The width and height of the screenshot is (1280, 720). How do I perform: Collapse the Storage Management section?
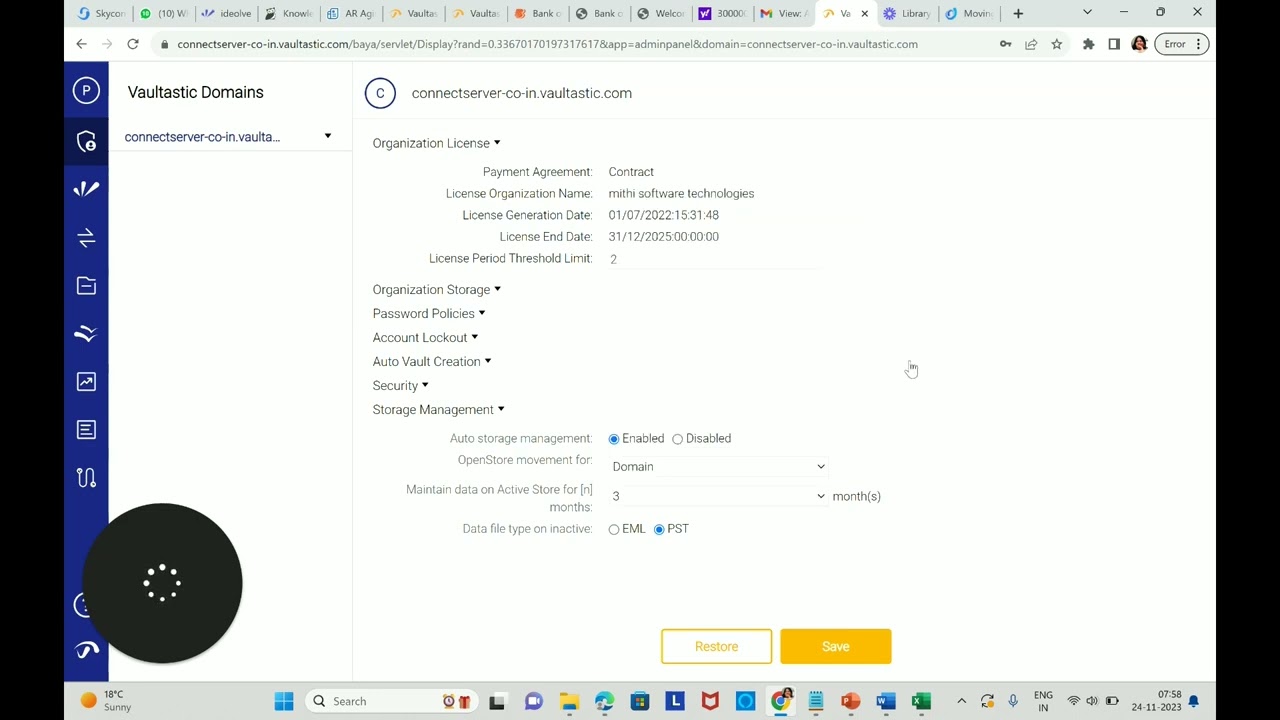tap(438, 409)
